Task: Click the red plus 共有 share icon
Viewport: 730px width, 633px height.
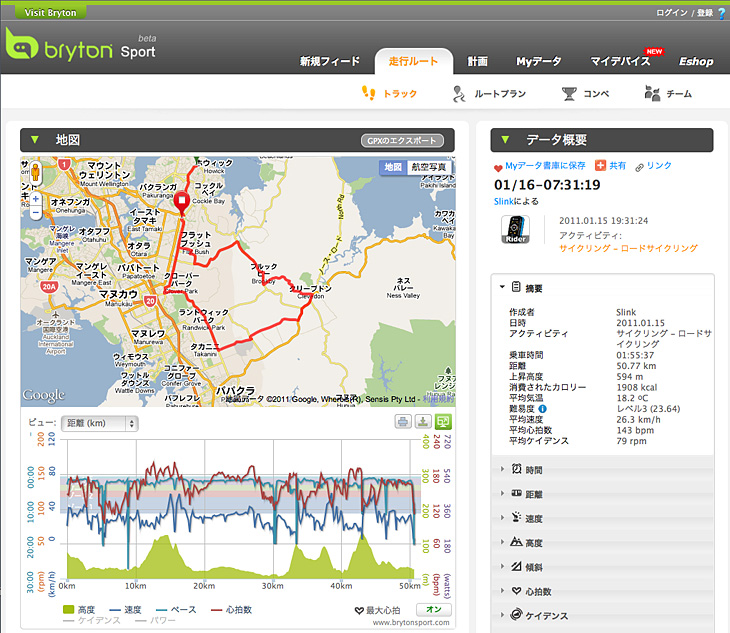Action: tap(601, 165)
